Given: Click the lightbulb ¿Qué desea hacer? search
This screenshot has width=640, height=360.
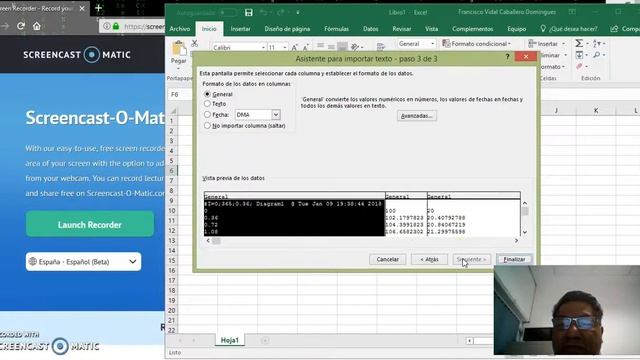Looking at the screenshot, I should pyautogui.click(x=569, y=29).
